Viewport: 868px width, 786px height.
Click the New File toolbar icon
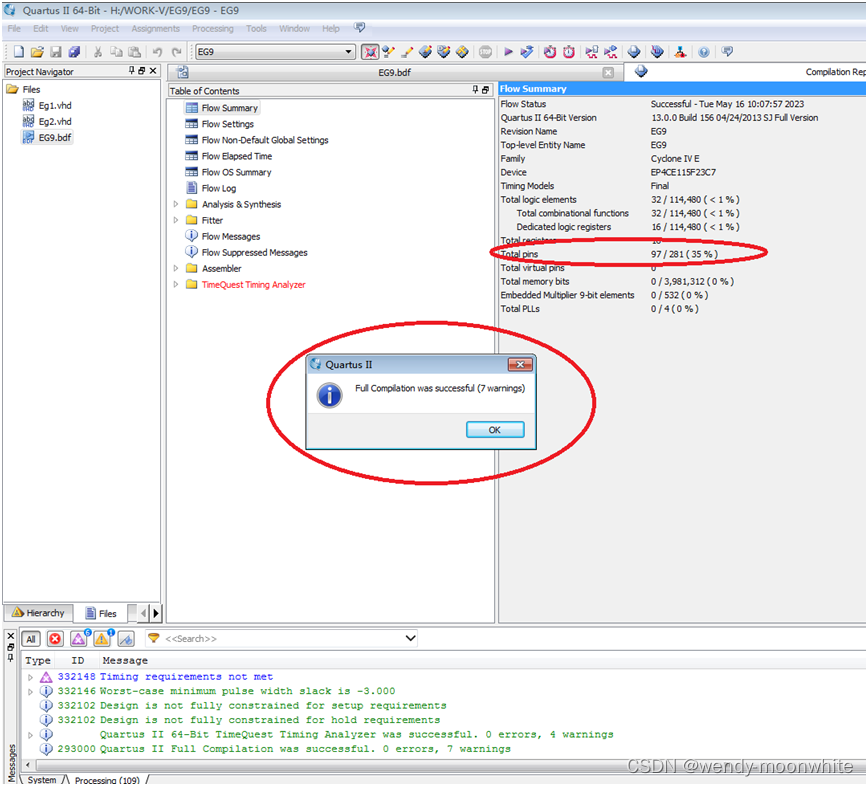[19, 52]
